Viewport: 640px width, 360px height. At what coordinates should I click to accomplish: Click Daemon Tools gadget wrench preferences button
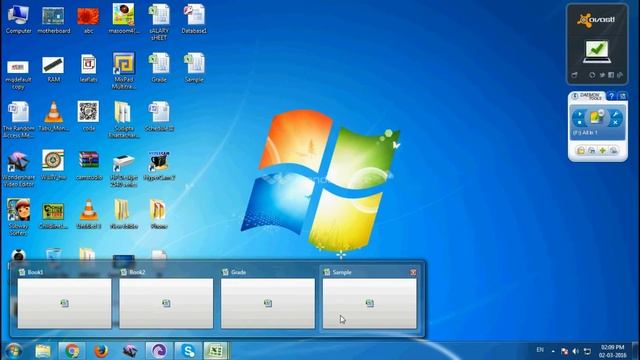pos(615,114)
